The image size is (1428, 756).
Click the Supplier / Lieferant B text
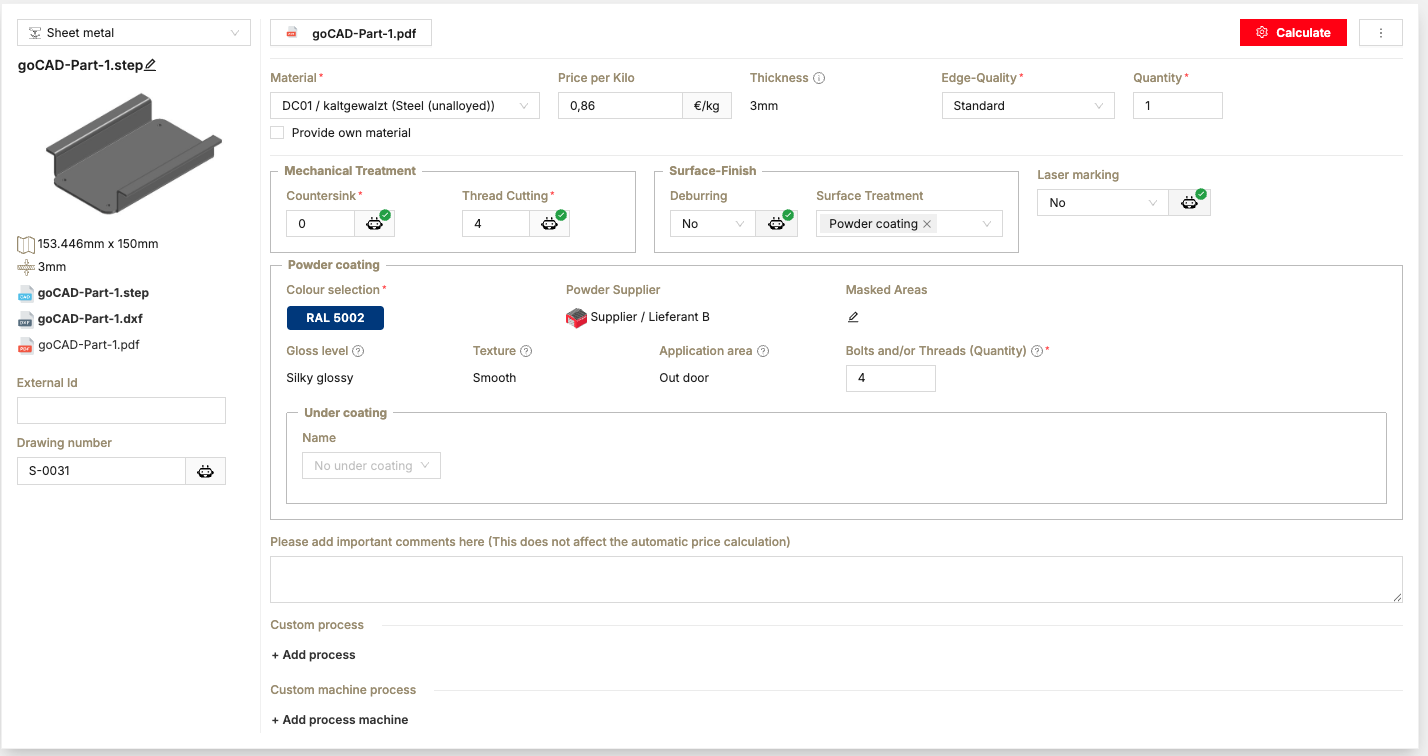tap(650, 317)
